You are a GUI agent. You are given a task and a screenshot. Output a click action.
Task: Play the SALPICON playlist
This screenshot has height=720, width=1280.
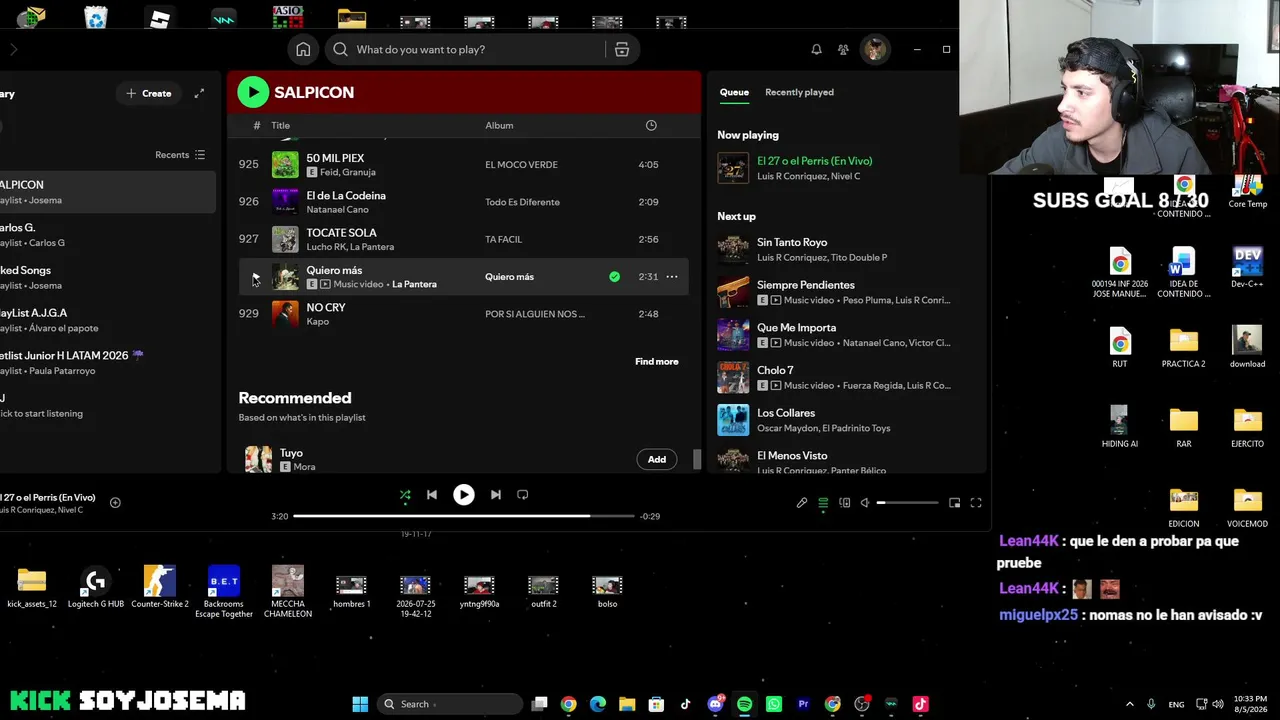pos(253,92)
